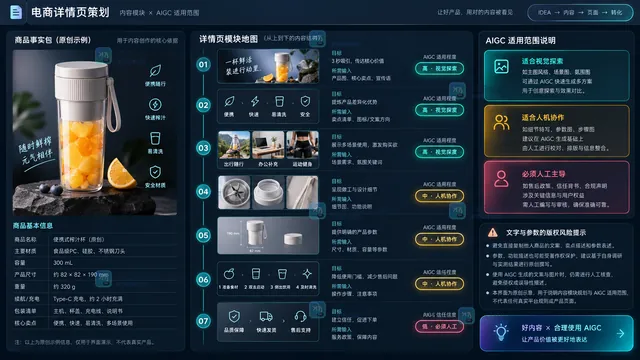
Task: Click the person icon in 必须人工主导 card
Action: pos(501,179)
